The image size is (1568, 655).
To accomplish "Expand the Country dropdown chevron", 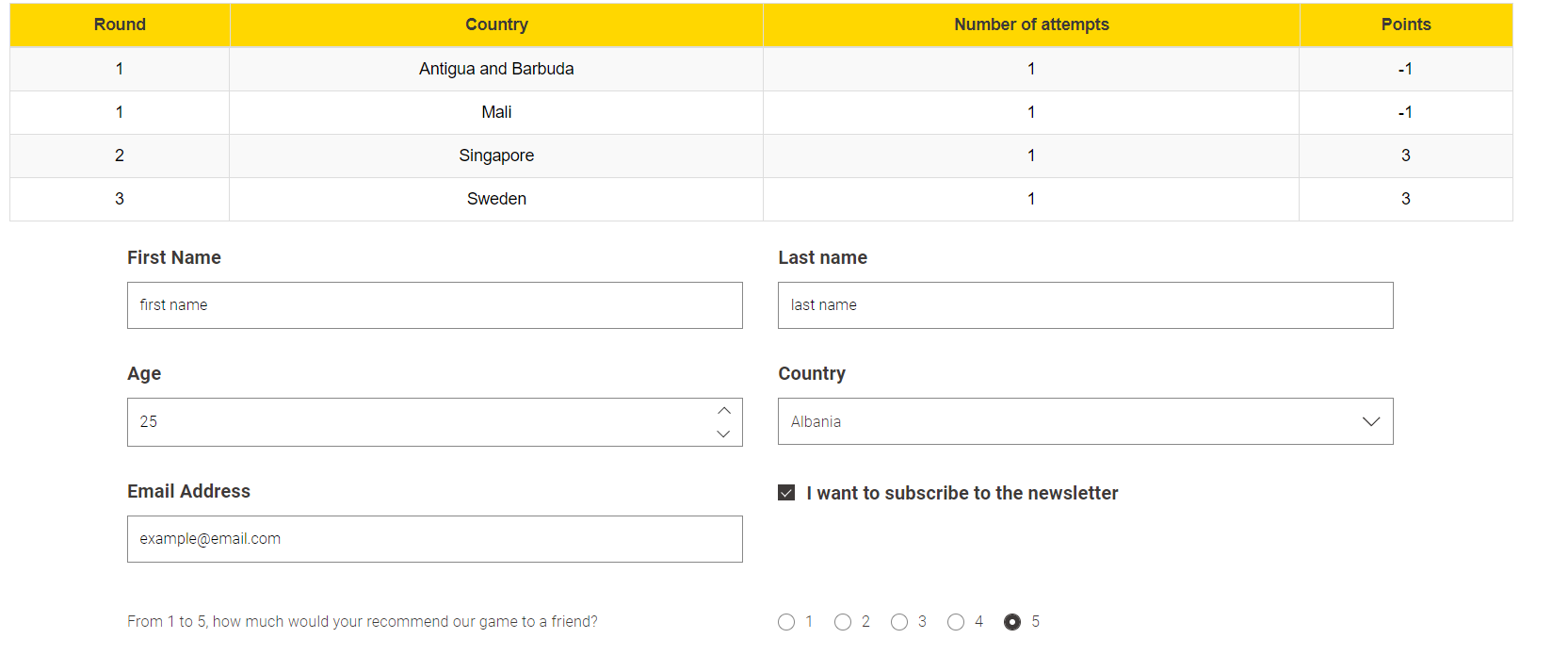I will [1370, 421].
